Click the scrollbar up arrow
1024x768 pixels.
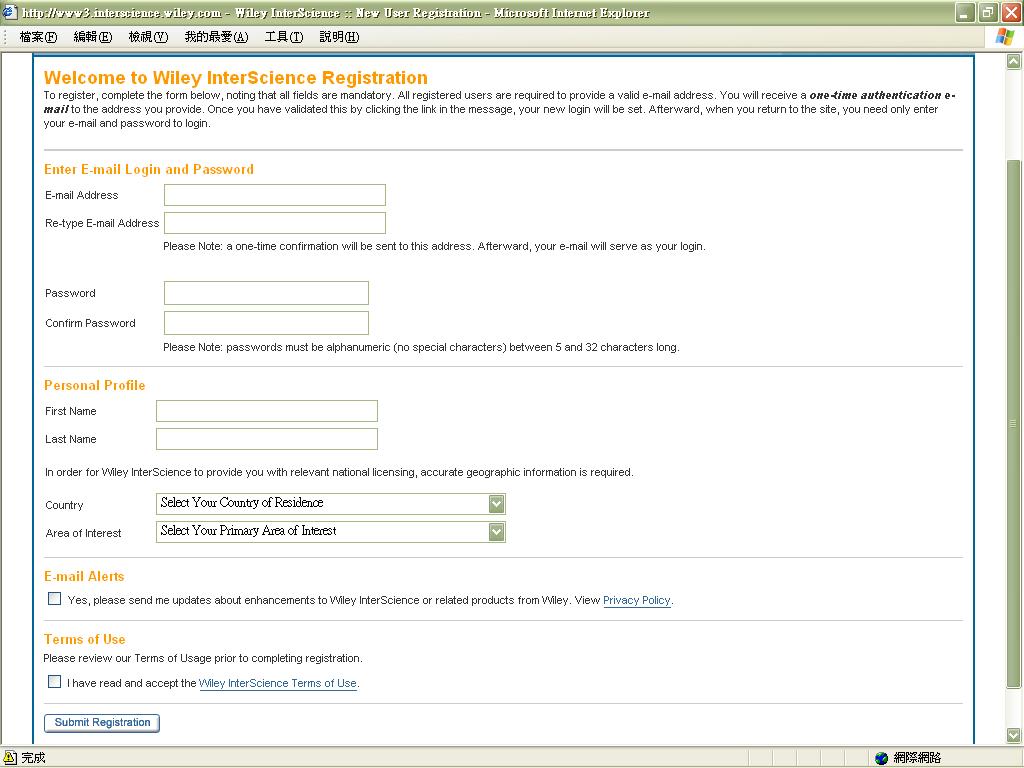coord(1013,61)
